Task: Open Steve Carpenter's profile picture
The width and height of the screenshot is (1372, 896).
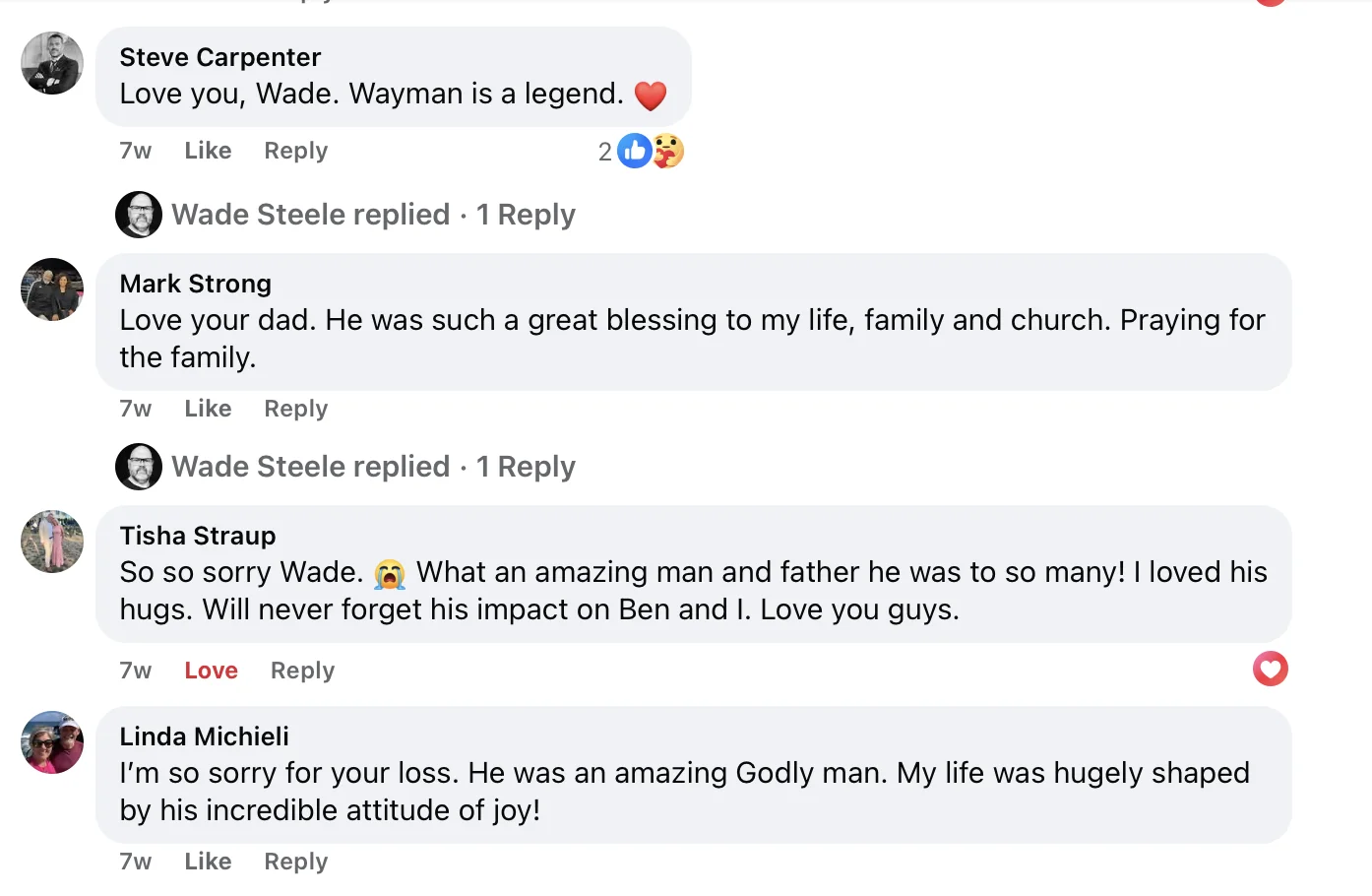Action: (x=52, y=63)
